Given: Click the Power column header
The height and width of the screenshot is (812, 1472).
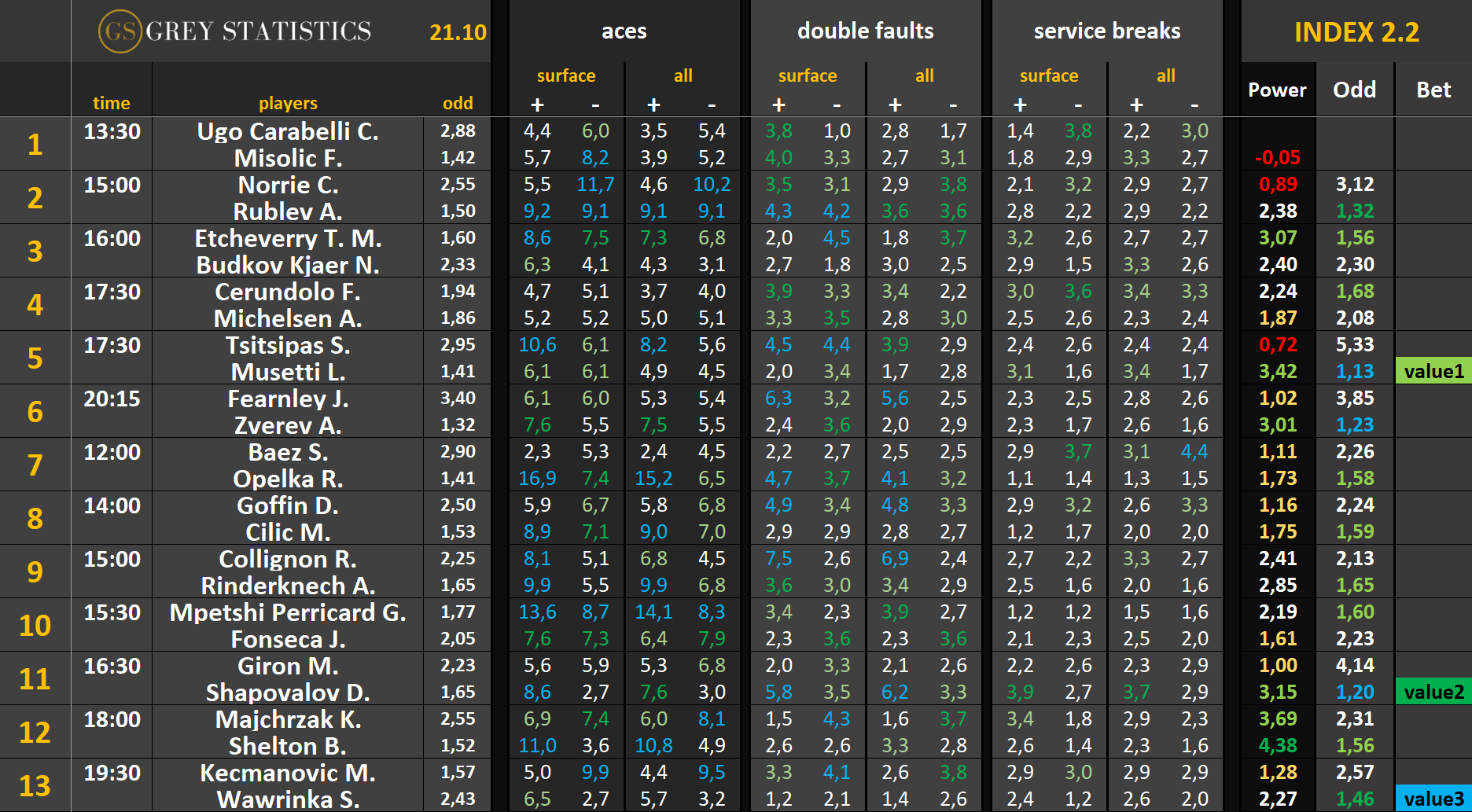Looking at the screenshot, I should [1277, 90].
